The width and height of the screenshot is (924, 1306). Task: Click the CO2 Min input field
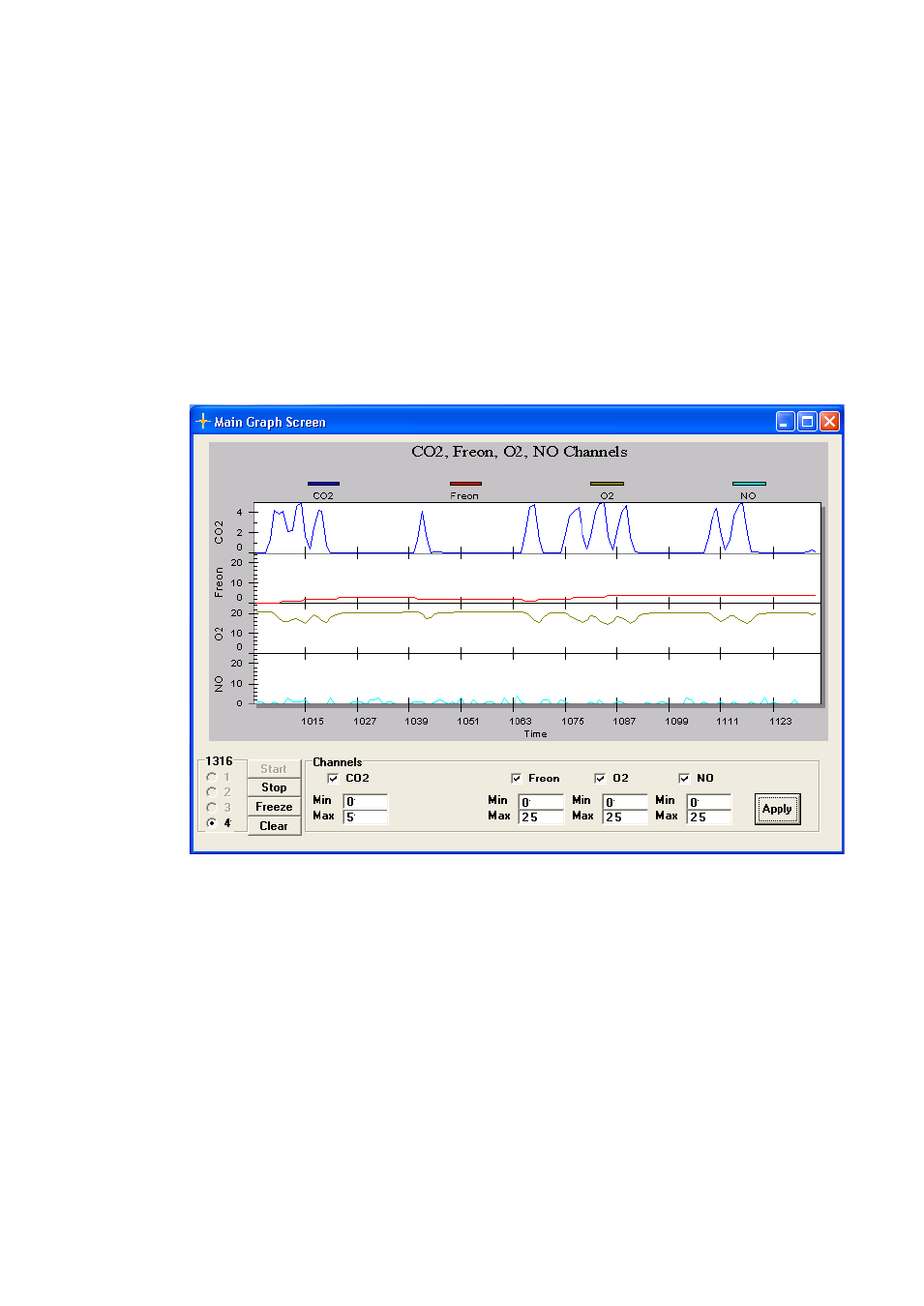tap(365, 801)
